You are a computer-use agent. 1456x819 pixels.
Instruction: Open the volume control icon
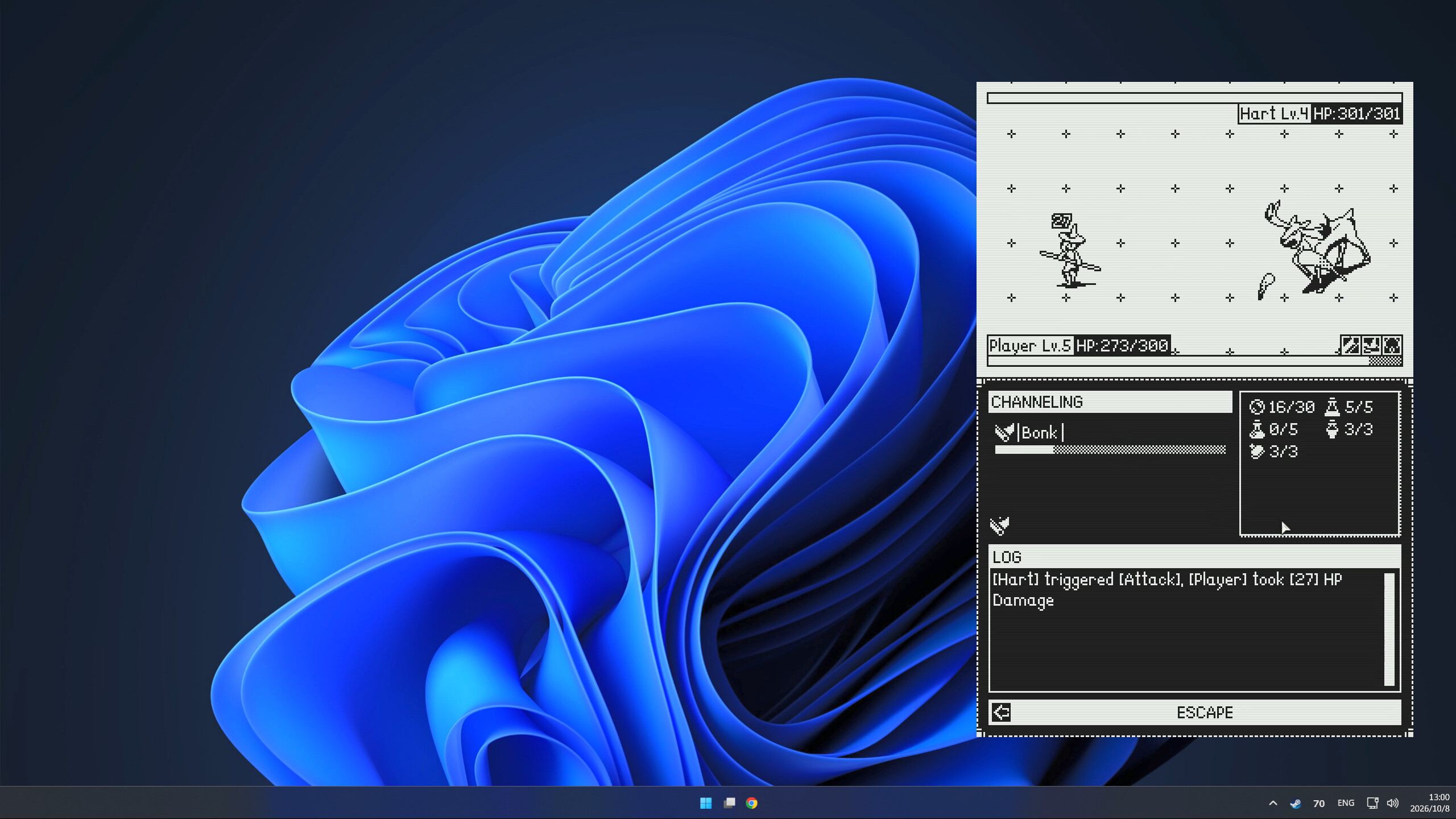click(1392, 803)
